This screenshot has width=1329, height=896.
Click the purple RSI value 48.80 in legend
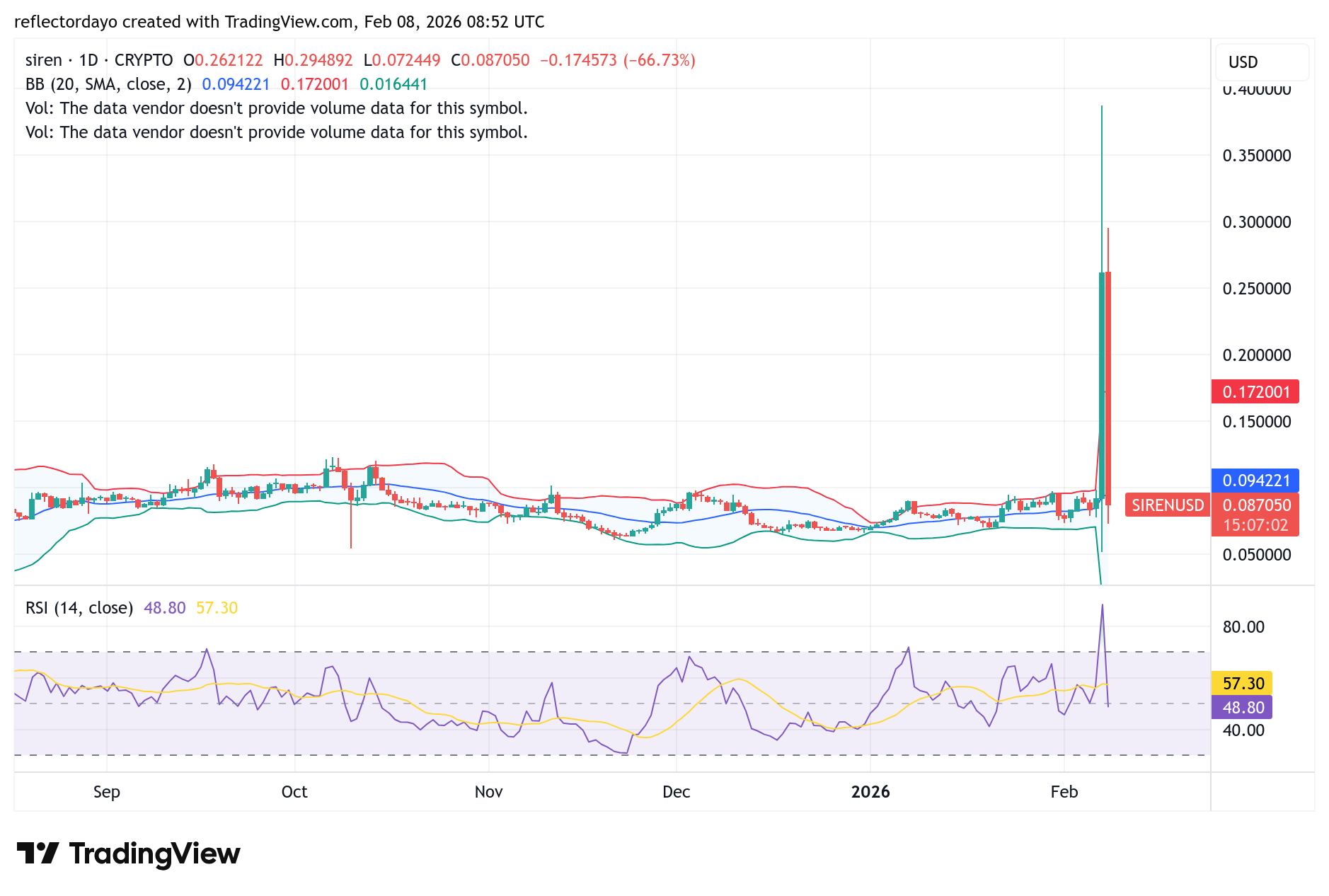click(164, 608)
